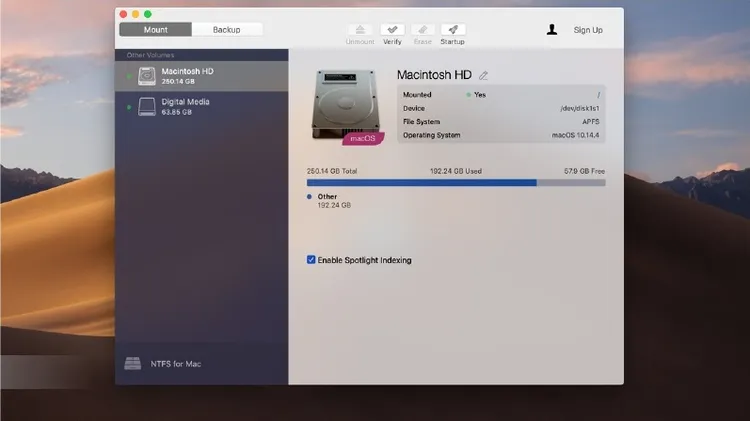Click the 192.24 GB Used label

[456, 171]
